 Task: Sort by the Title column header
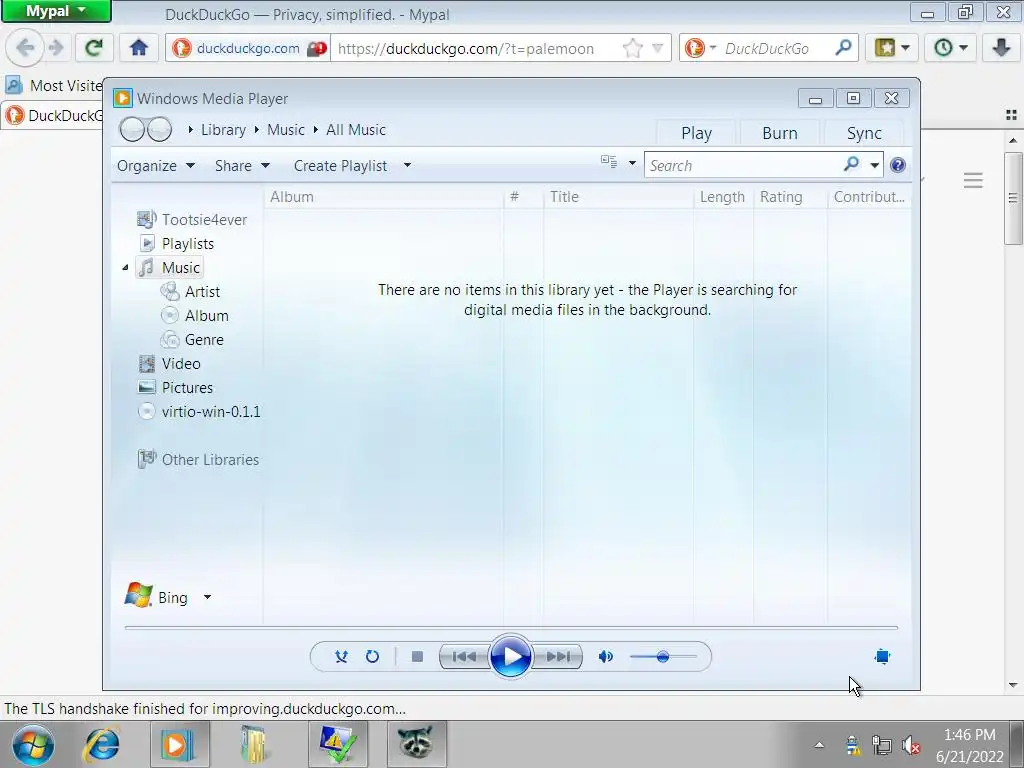coord(618,197)
